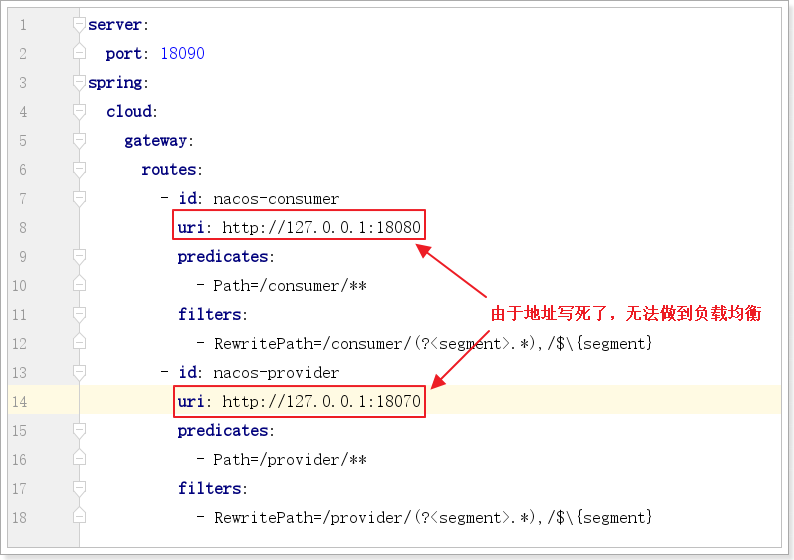The height and width of the screenshot is (560, 794).
Task: Click line number 14 in the gutter
Action: pos(21,401)
